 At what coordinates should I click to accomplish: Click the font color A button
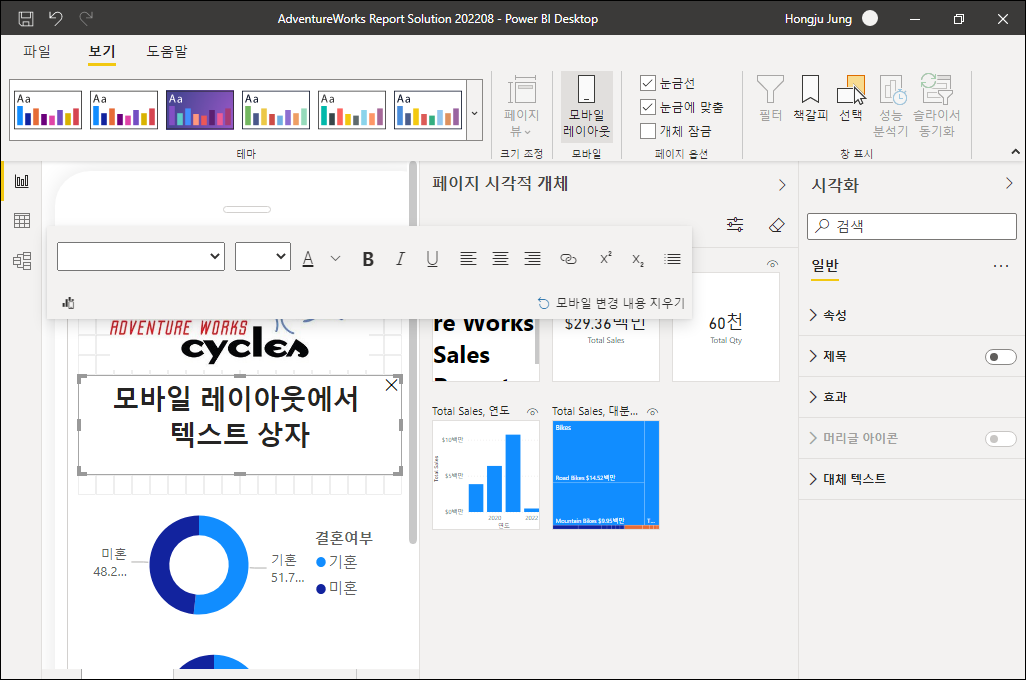(x=308, y=259)
